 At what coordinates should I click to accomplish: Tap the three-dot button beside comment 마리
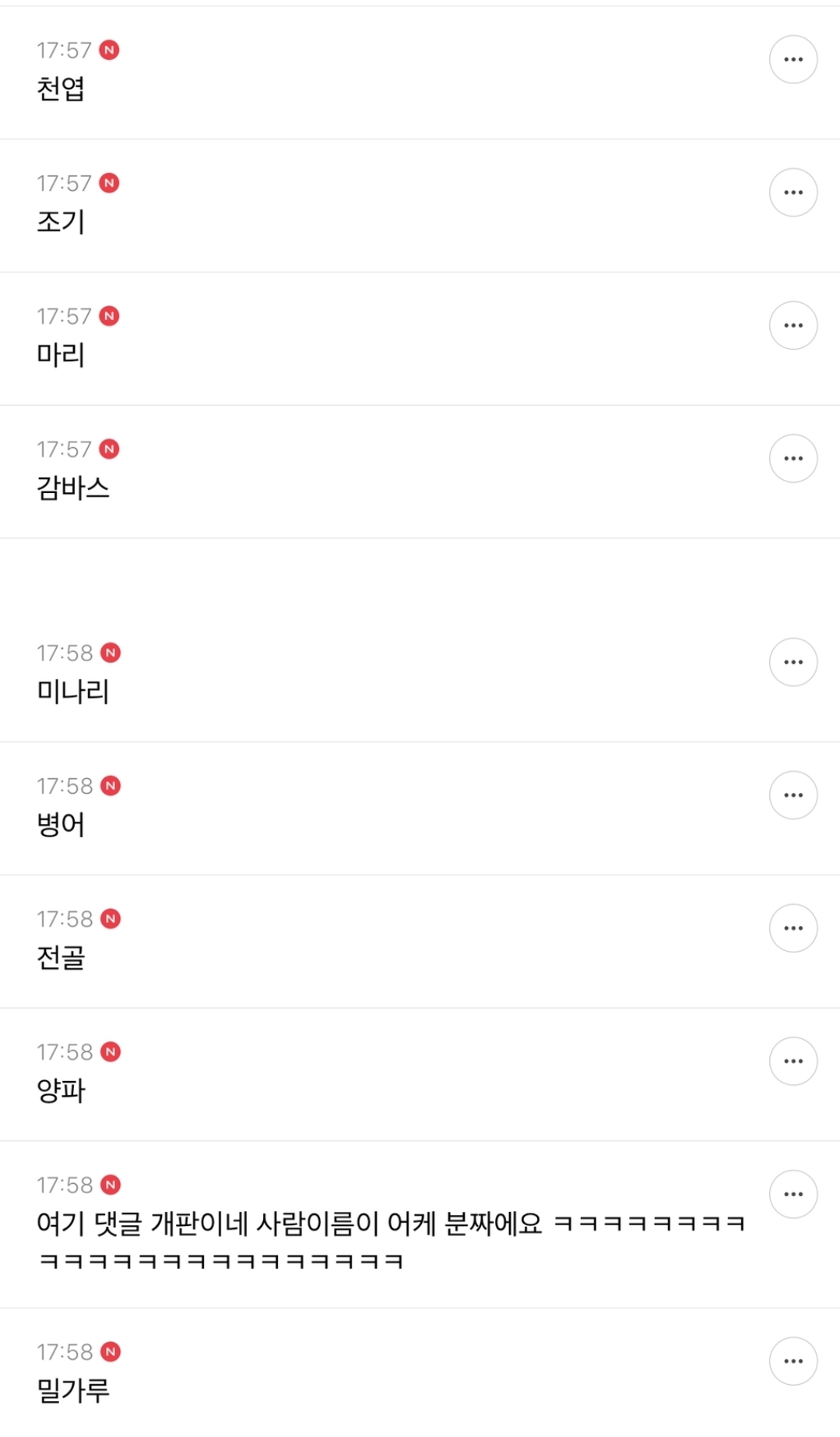click(x=793, y=326)
